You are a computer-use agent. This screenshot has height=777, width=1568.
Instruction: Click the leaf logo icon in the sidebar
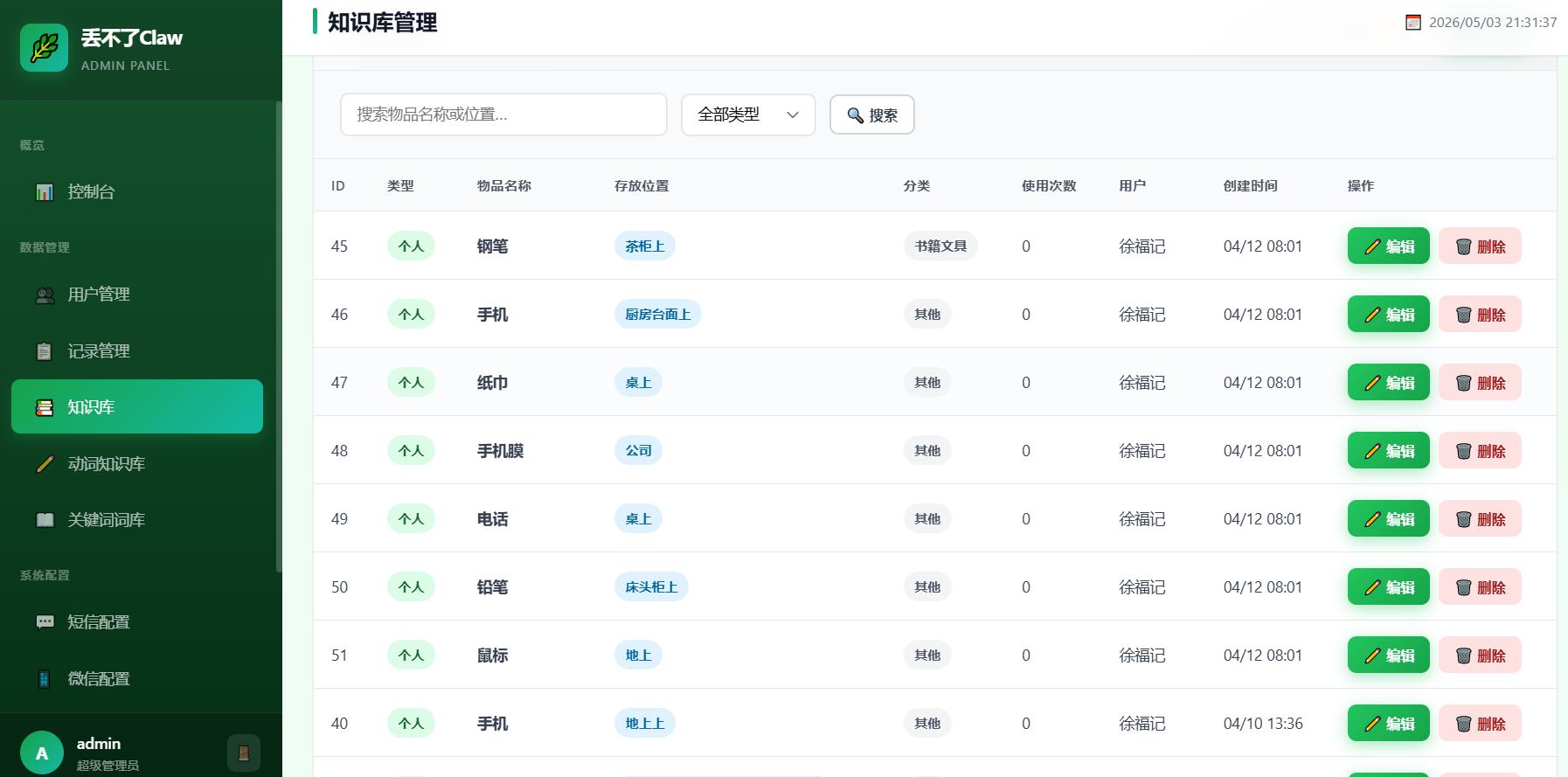point(44,47)
